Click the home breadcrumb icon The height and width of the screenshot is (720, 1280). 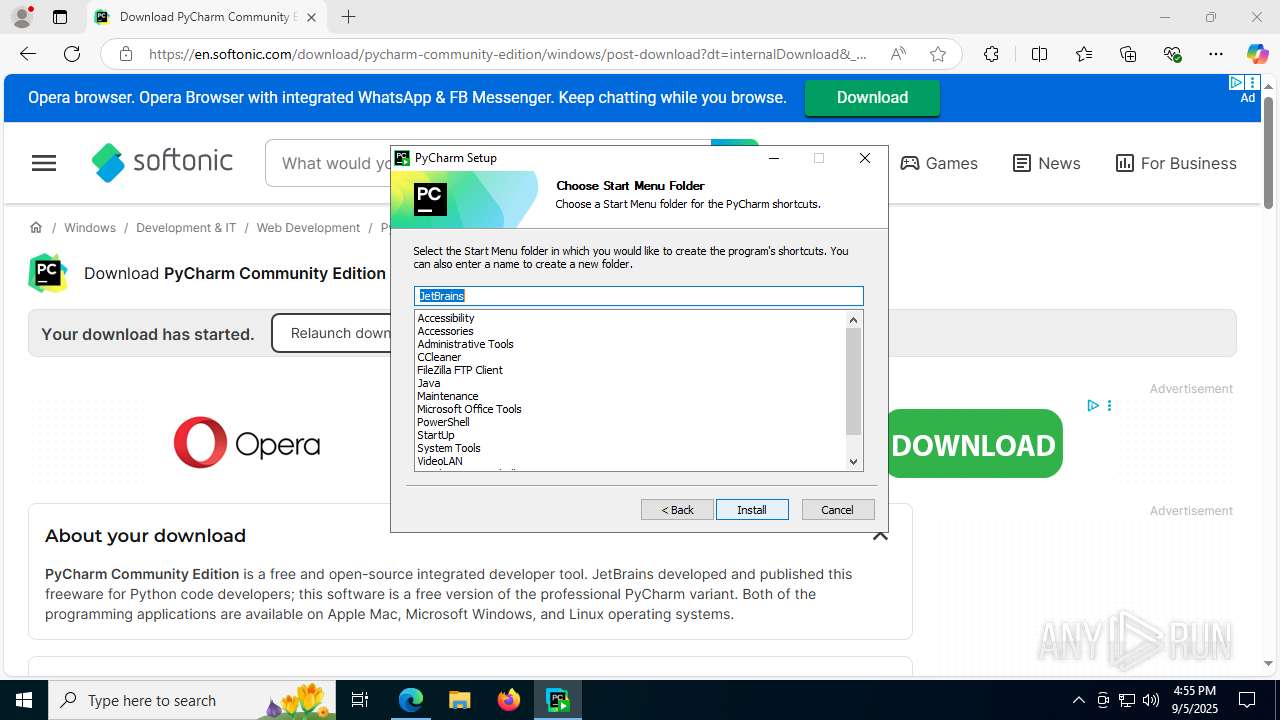click(36, 227)
